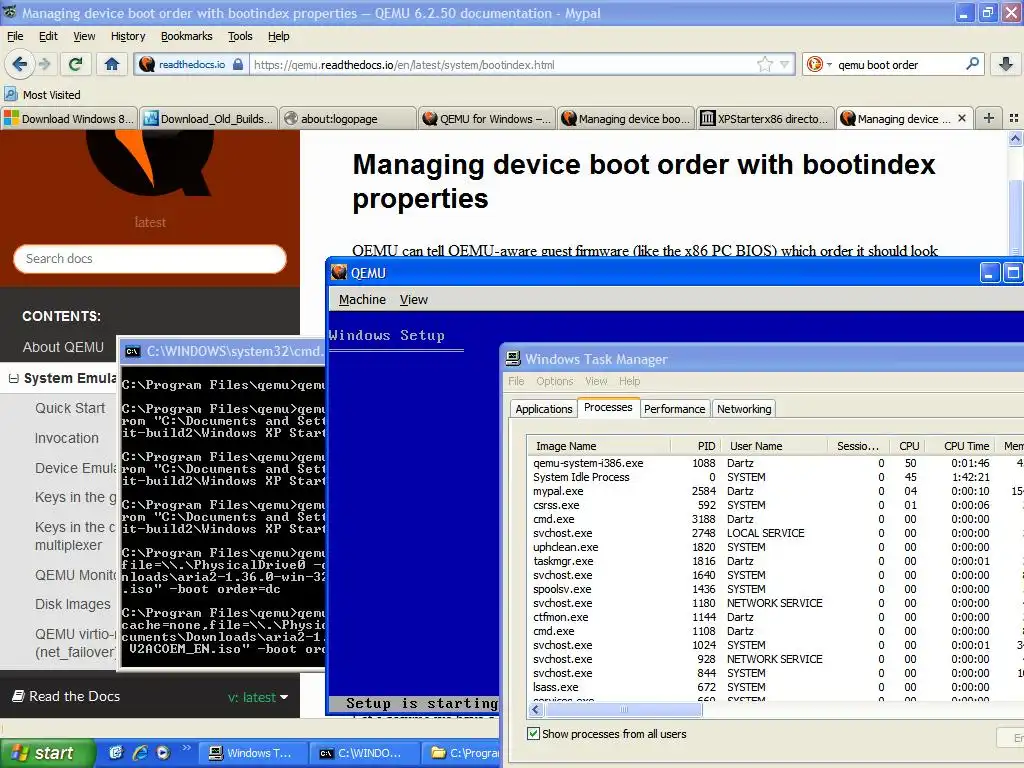This screenshot has height=768, width=1024.
Task: Click the padlock icon in address bar
Action: coord(238,64)
